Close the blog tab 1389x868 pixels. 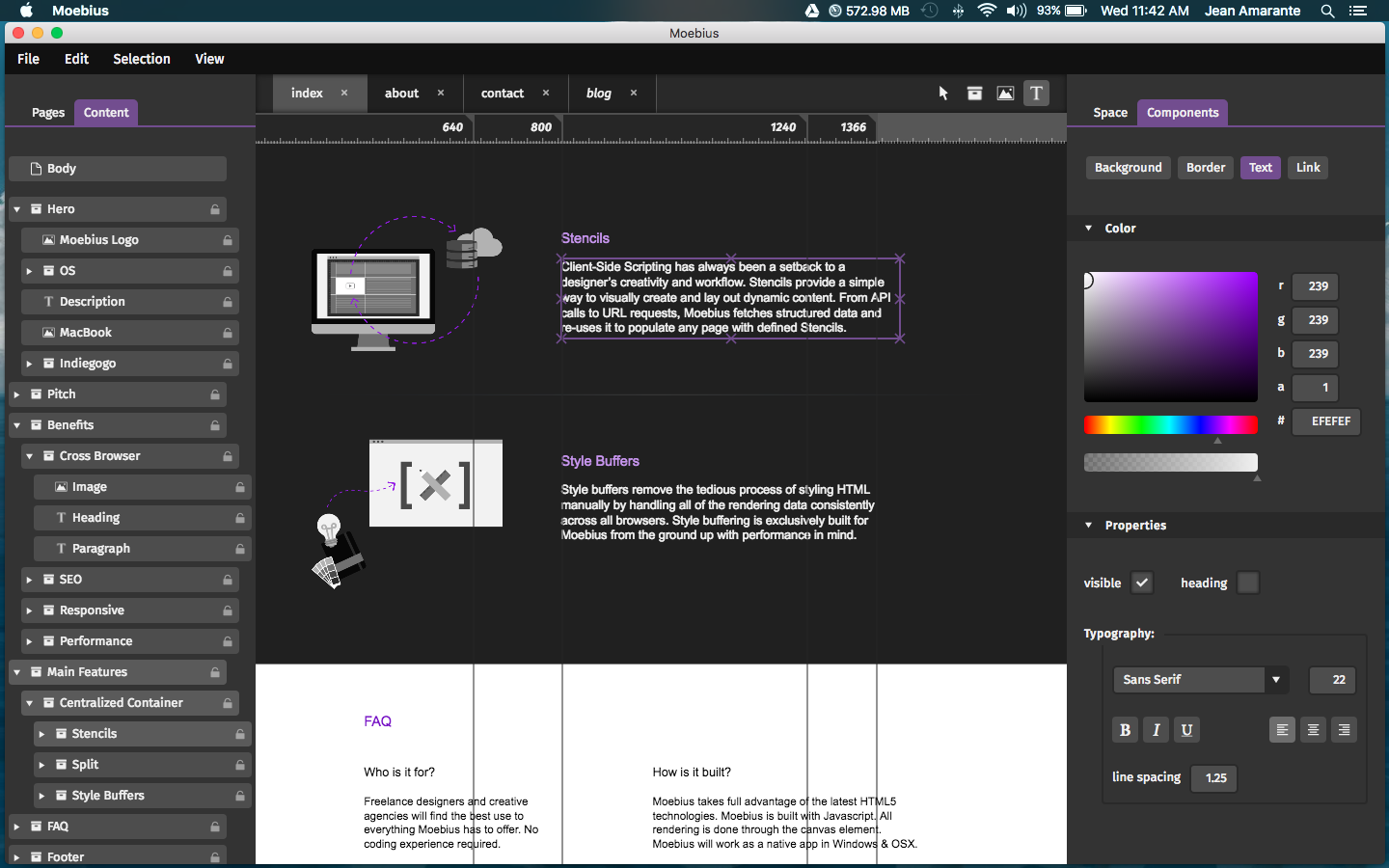click(634, 94)
